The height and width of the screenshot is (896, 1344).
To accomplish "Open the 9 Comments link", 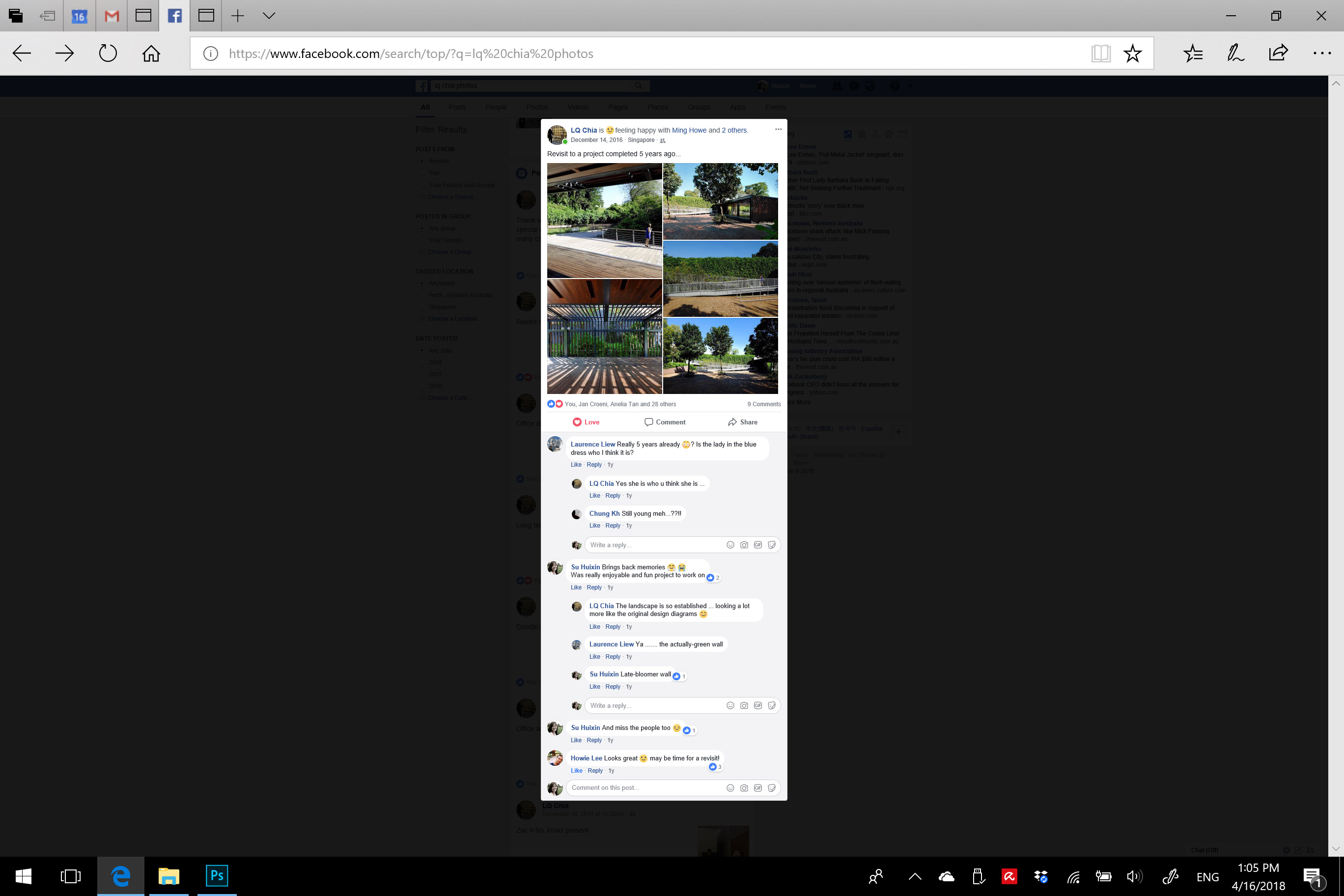I will [763, 405].
